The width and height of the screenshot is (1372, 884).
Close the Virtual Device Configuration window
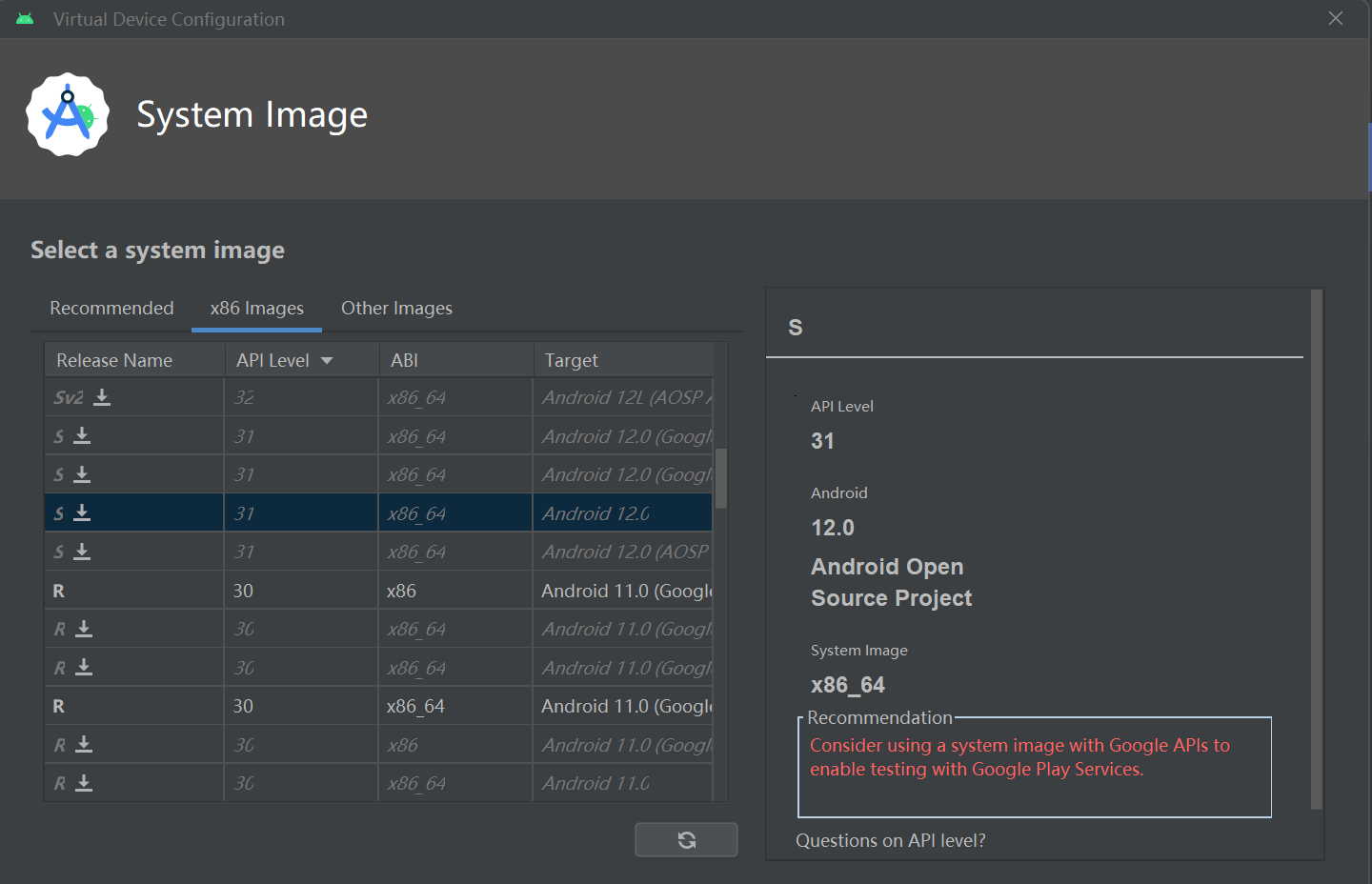pyautogui.click(x=1336, y=19)
